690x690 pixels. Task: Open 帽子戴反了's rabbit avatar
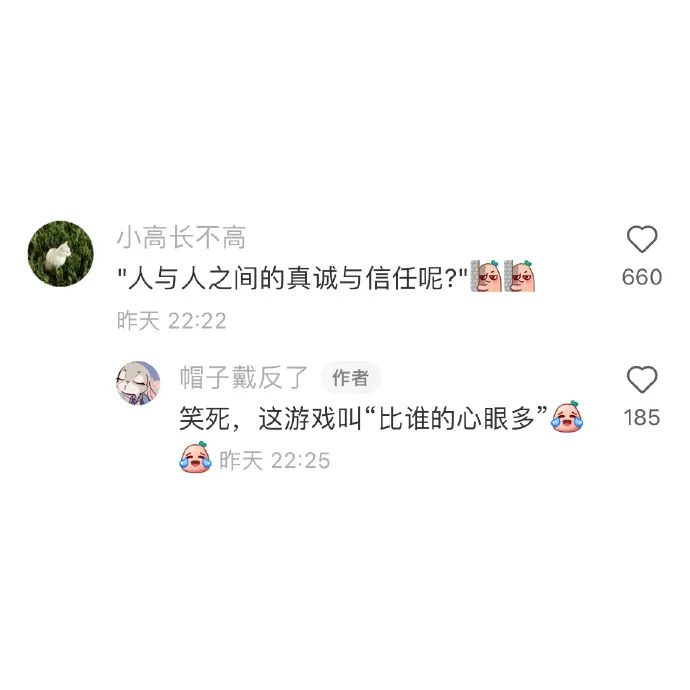pyautogui.click(x=138, y=383)
